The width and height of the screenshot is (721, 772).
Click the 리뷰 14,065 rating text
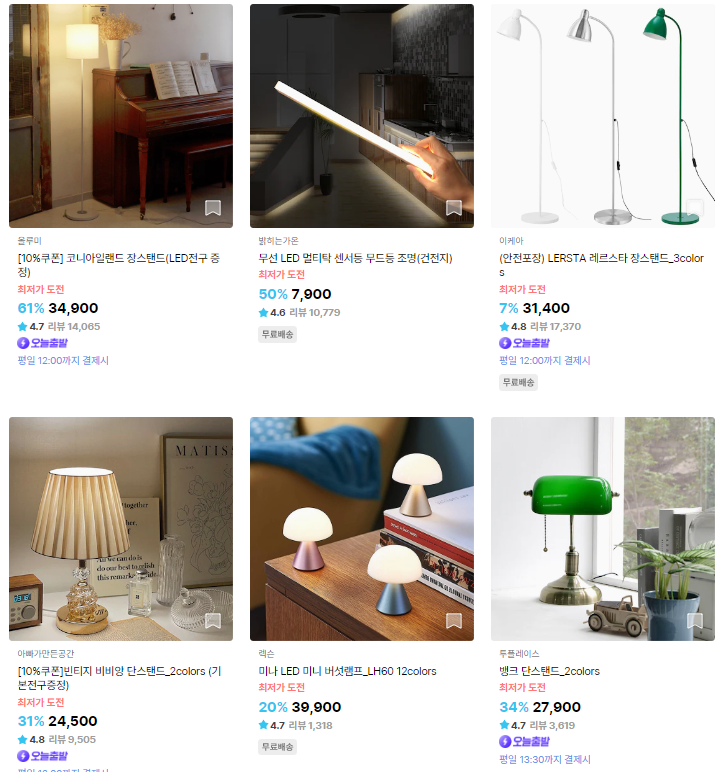click(74, 326)
